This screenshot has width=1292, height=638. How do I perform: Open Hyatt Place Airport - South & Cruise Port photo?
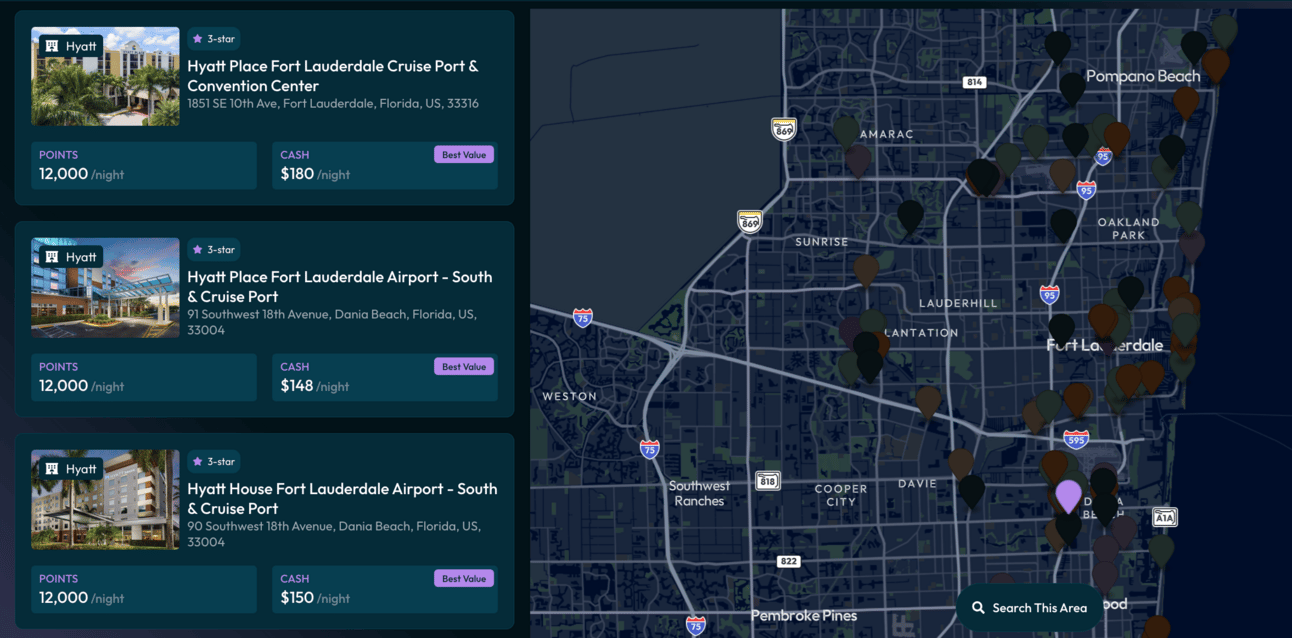[x=105, y=288]
